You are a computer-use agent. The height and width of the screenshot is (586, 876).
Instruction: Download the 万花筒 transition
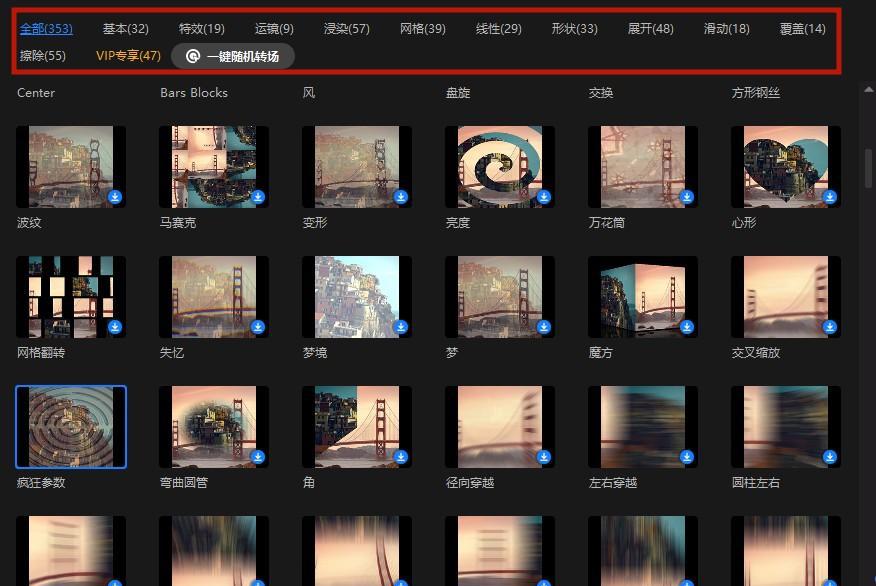pyautogui.click(x=687, y=197)
